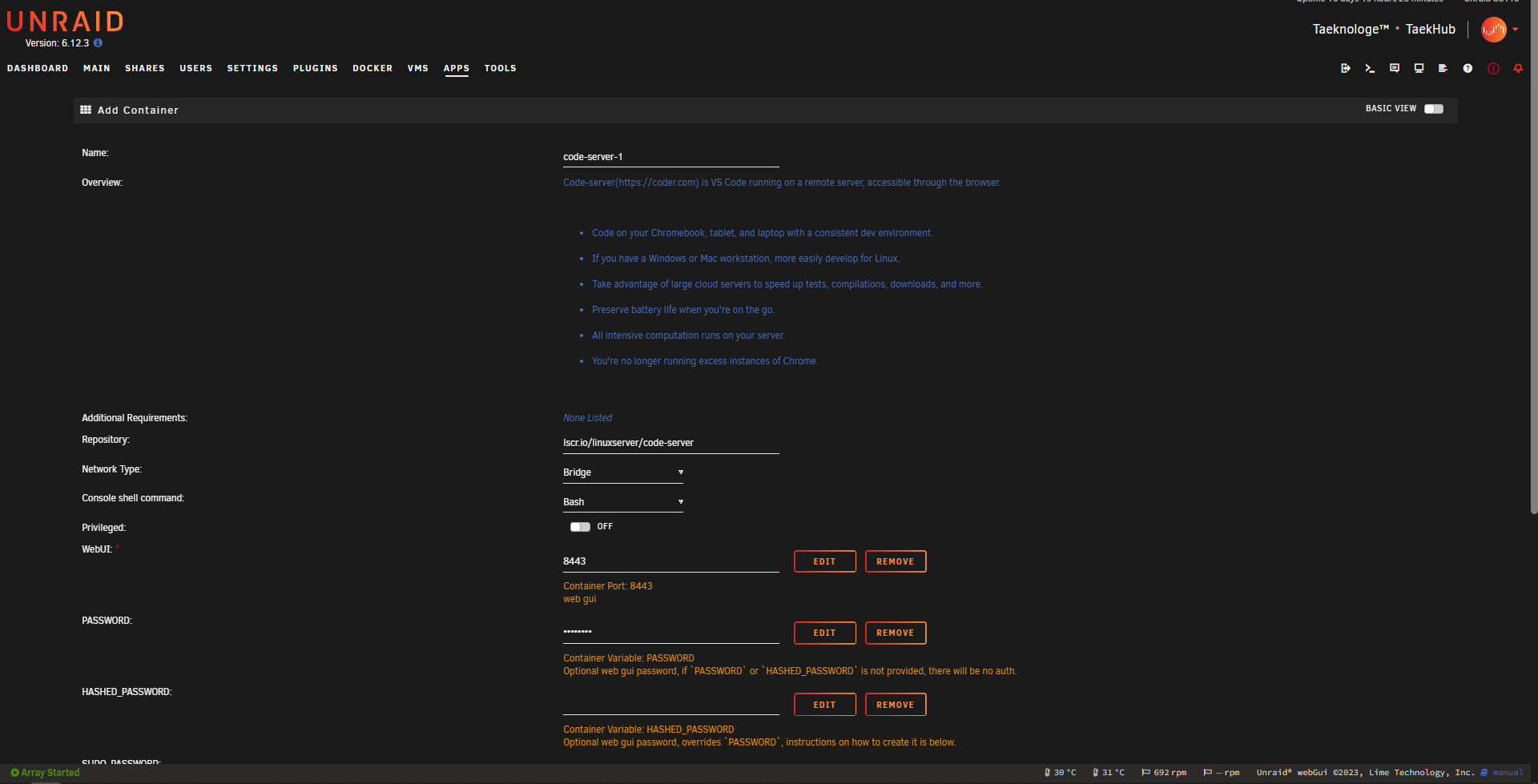Screen dimensions: 1538x784
Task: Click the 31 °C temperature icon
Action: point(1095,773)
